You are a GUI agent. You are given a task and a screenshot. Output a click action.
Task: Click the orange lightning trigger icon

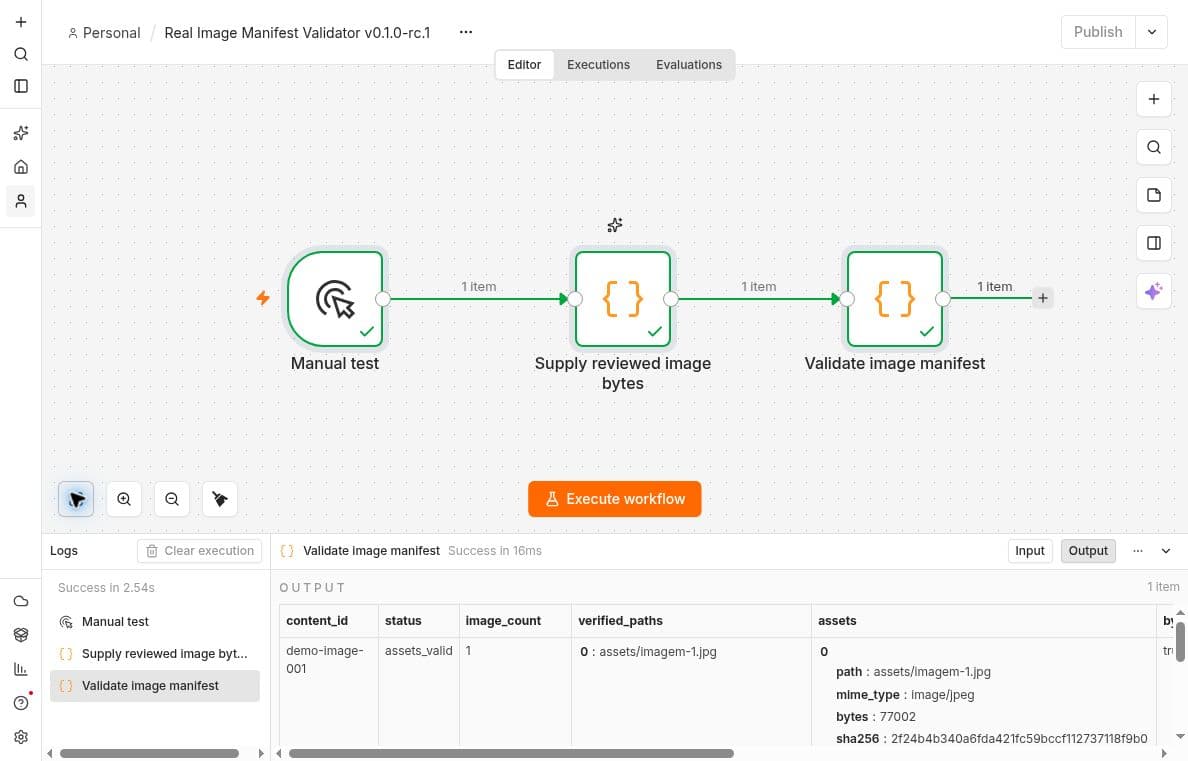coord(263,298)
